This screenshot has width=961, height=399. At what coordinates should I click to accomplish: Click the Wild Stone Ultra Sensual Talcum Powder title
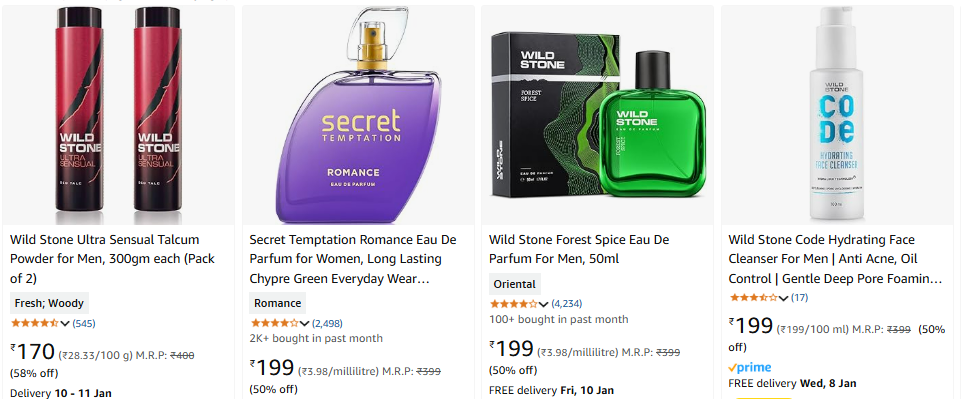[113, 259]
